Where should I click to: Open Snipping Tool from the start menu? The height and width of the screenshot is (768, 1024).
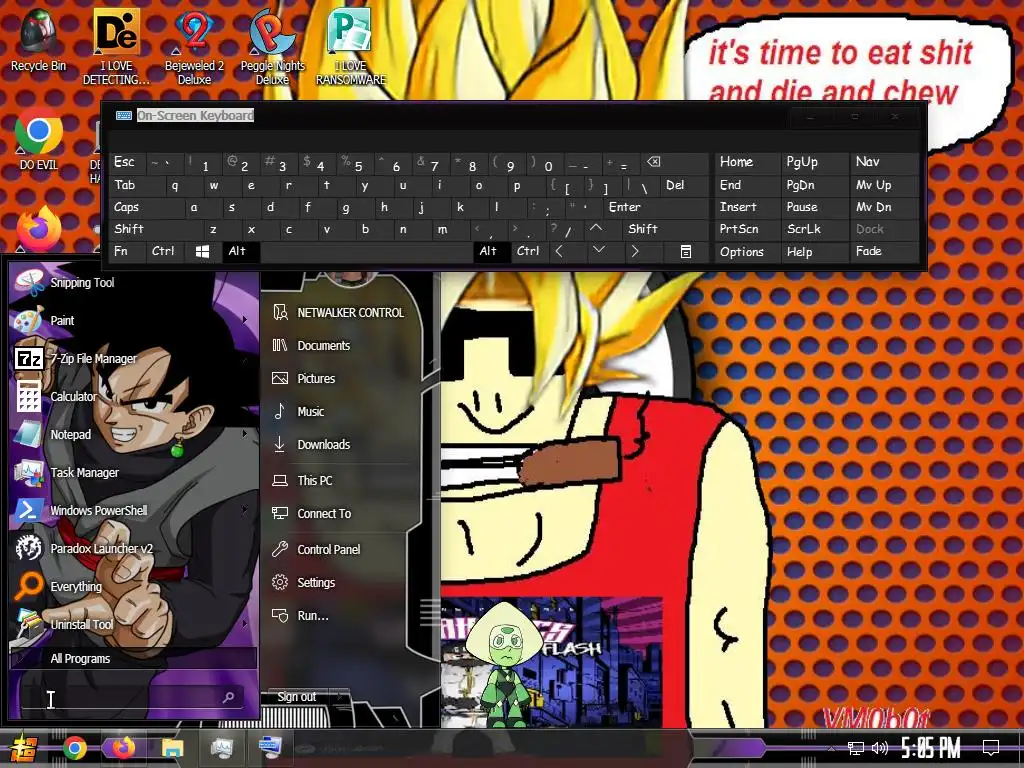82,283
